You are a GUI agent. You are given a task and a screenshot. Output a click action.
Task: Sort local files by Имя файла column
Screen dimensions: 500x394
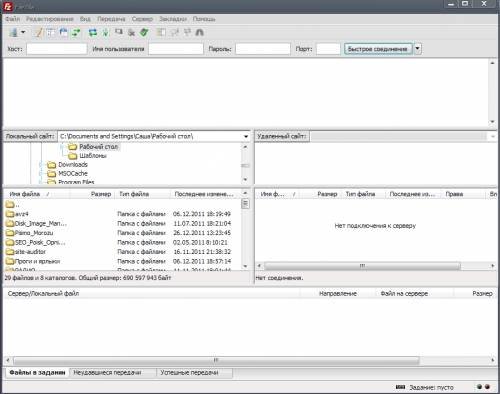37,194
